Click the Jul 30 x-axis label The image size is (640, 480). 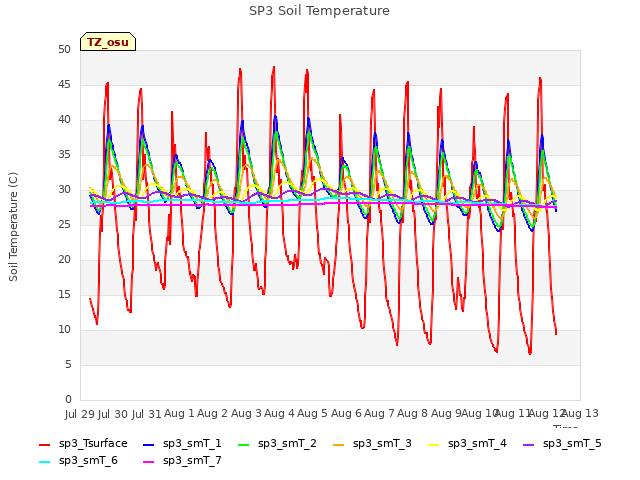click(113, 414)
